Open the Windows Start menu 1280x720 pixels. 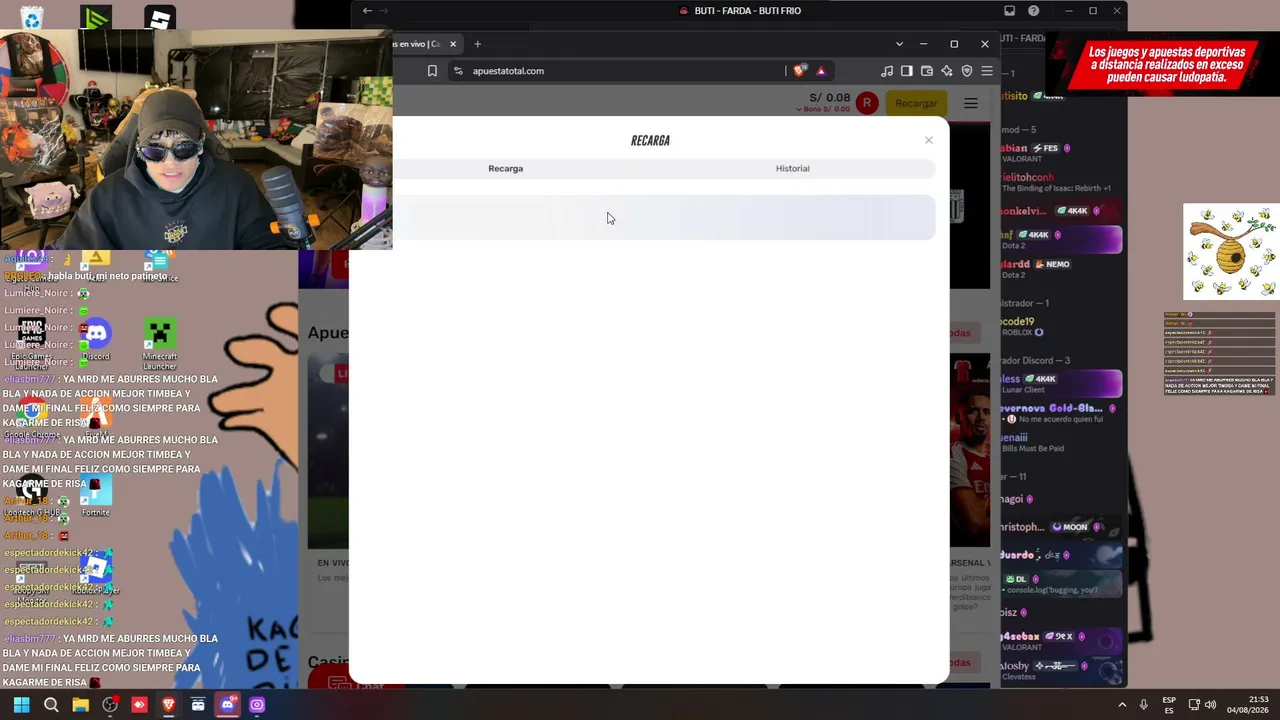coord(21,705)
